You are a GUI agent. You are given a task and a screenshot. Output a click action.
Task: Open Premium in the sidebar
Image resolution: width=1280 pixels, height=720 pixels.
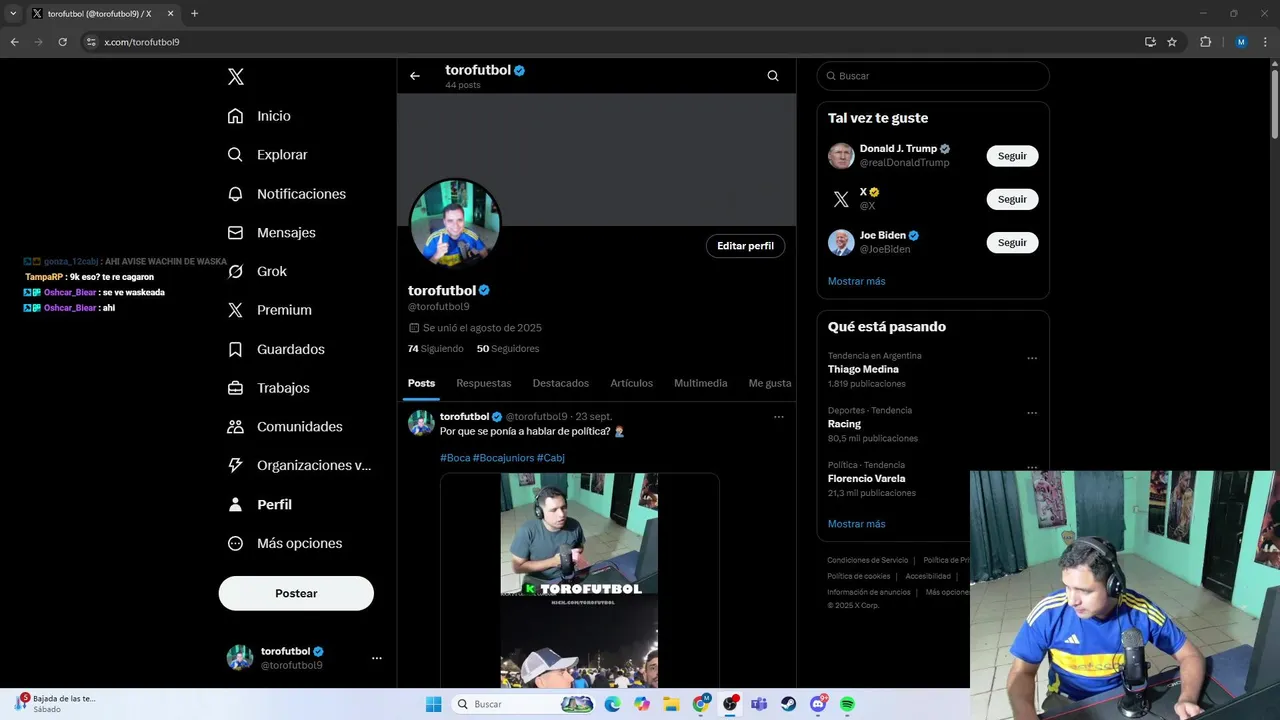click(x=269, y=310)
